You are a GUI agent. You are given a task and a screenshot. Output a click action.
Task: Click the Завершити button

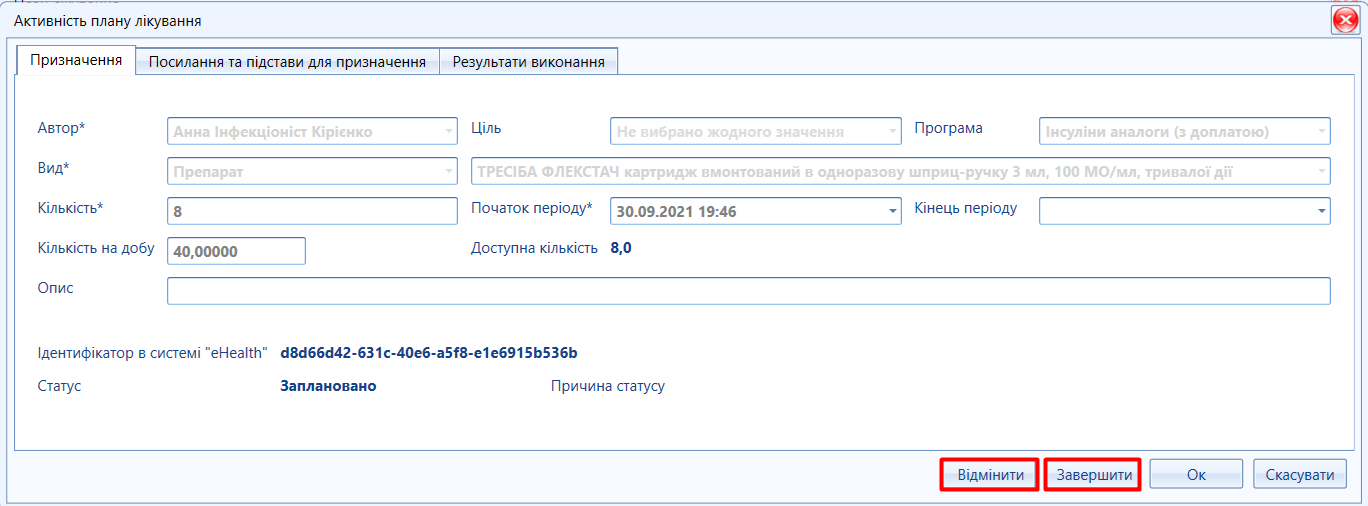1094,475
